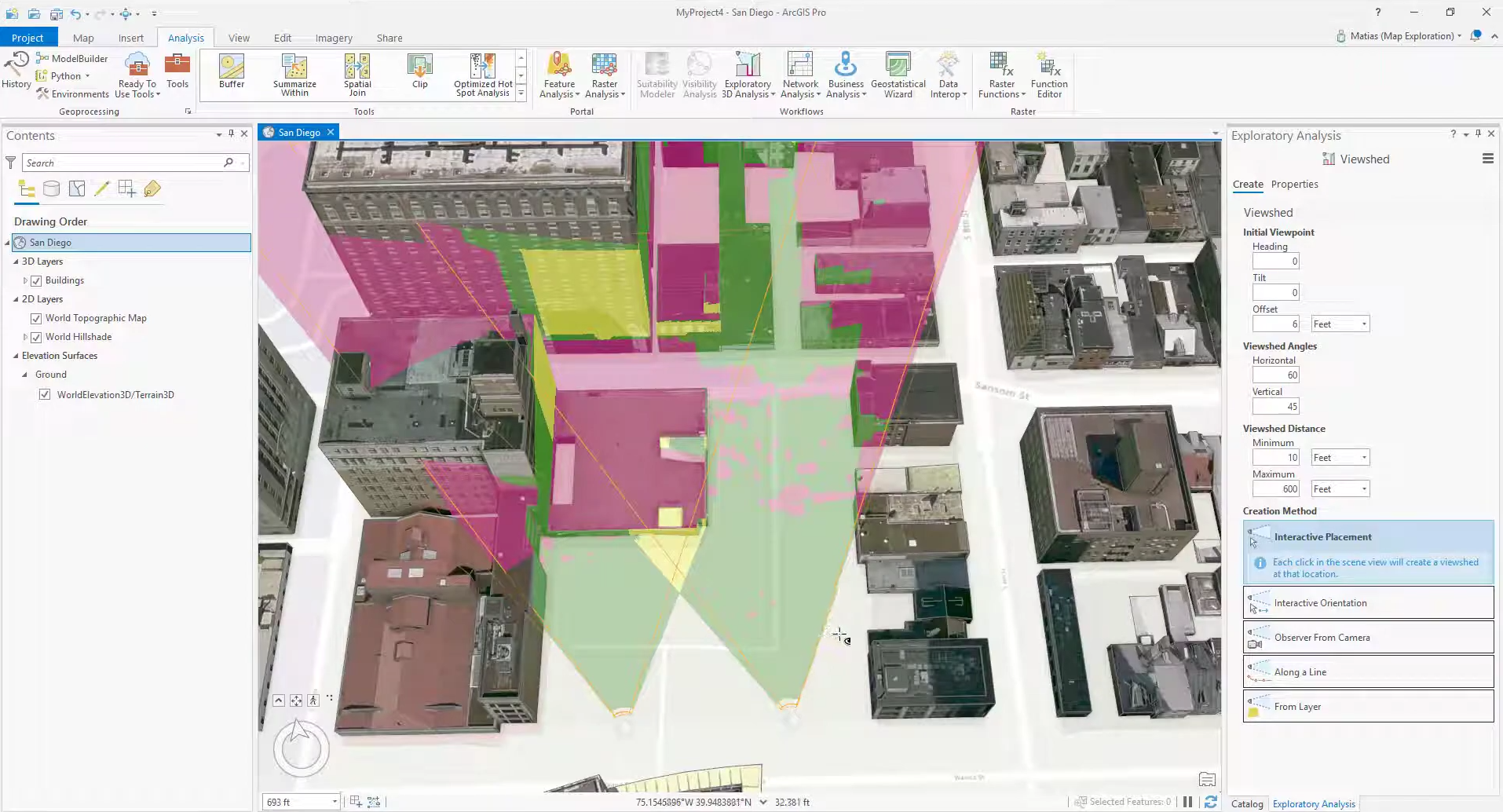Viewport: 1503px width, 812px height.
Task: Open Optimized Hot Spot Analysis tool
Action: (x=483, y=75)
